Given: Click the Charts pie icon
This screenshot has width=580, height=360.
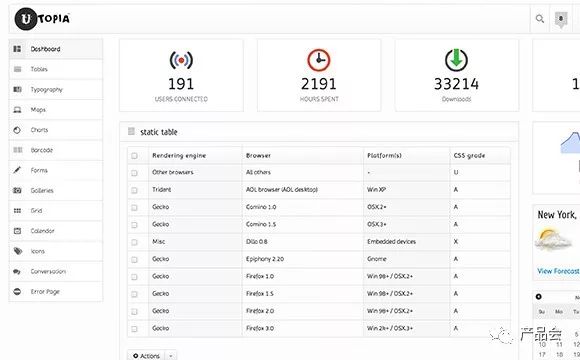Looking at the screenshot, I should pos(17,130).
